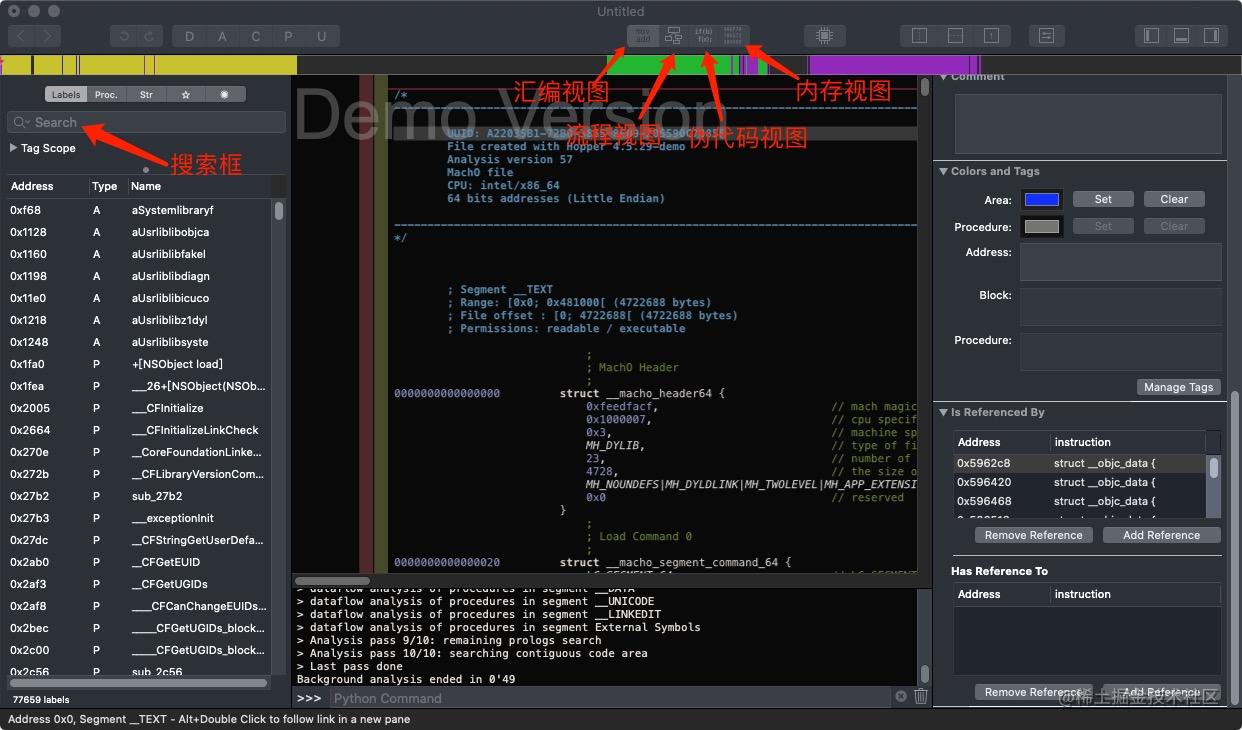
Task: Click the CPU chip icon in toolbar
Action: tap(824, 36)
